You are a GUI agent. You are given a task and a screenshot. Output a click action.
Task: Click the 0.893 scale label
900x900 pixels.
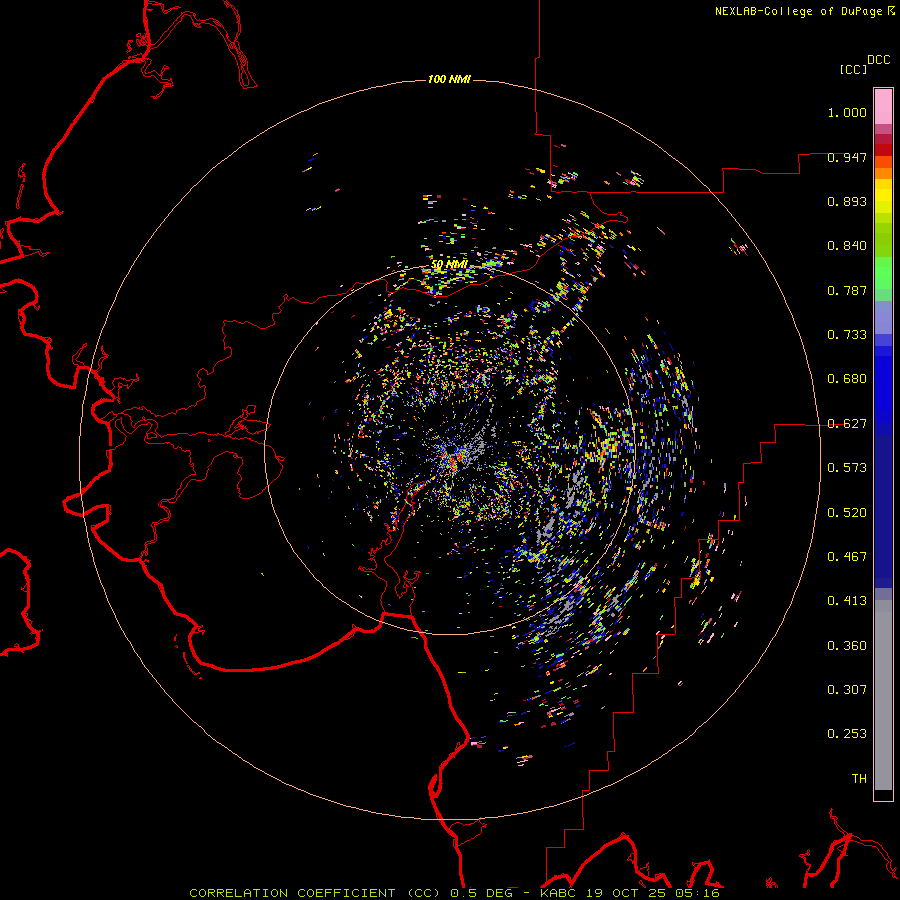click(x=847, y=201)
